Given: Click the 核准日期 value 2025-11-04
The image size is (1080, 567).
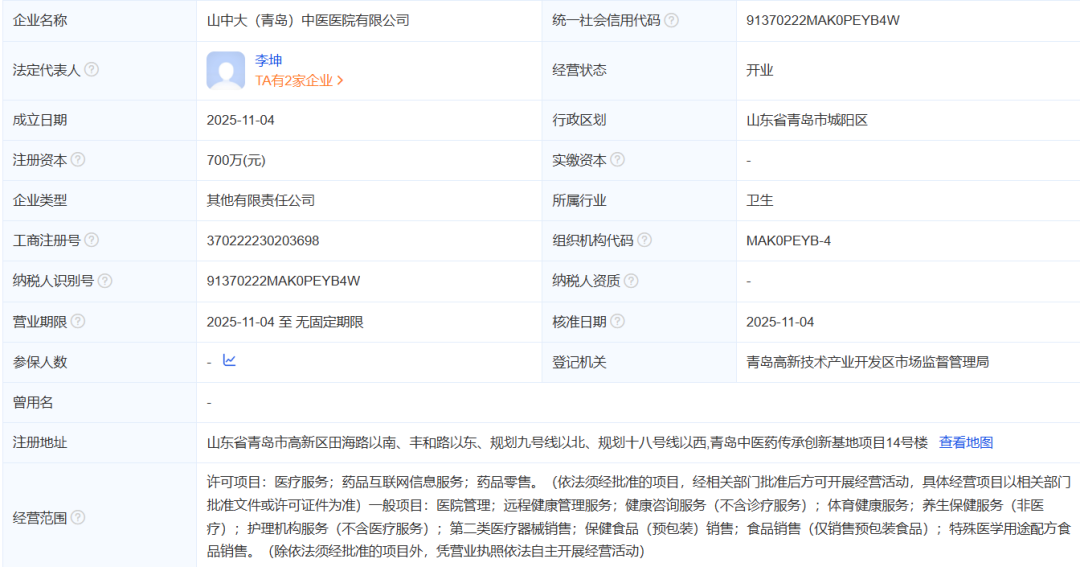Looking at the screenshot, I should (780, 322).
